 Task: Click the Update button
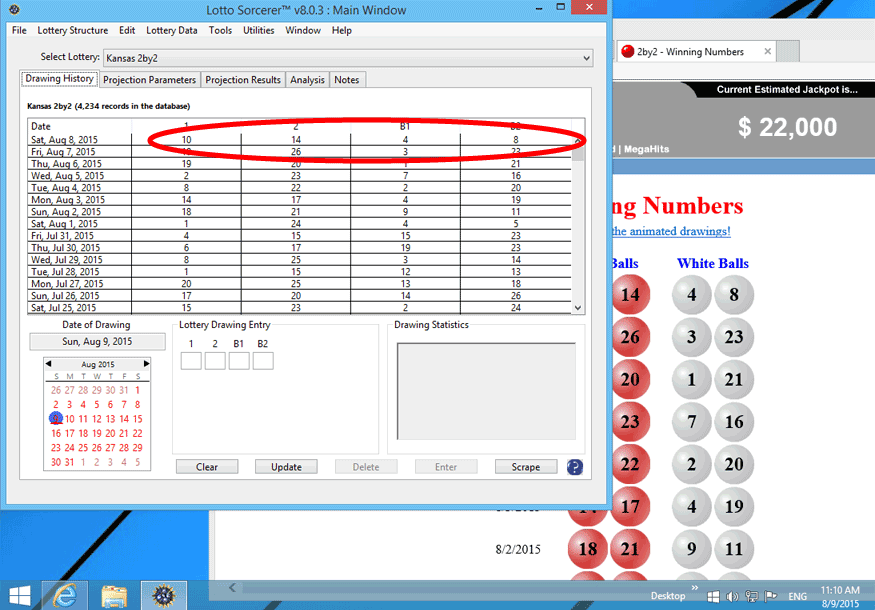[x=286, y=467]
